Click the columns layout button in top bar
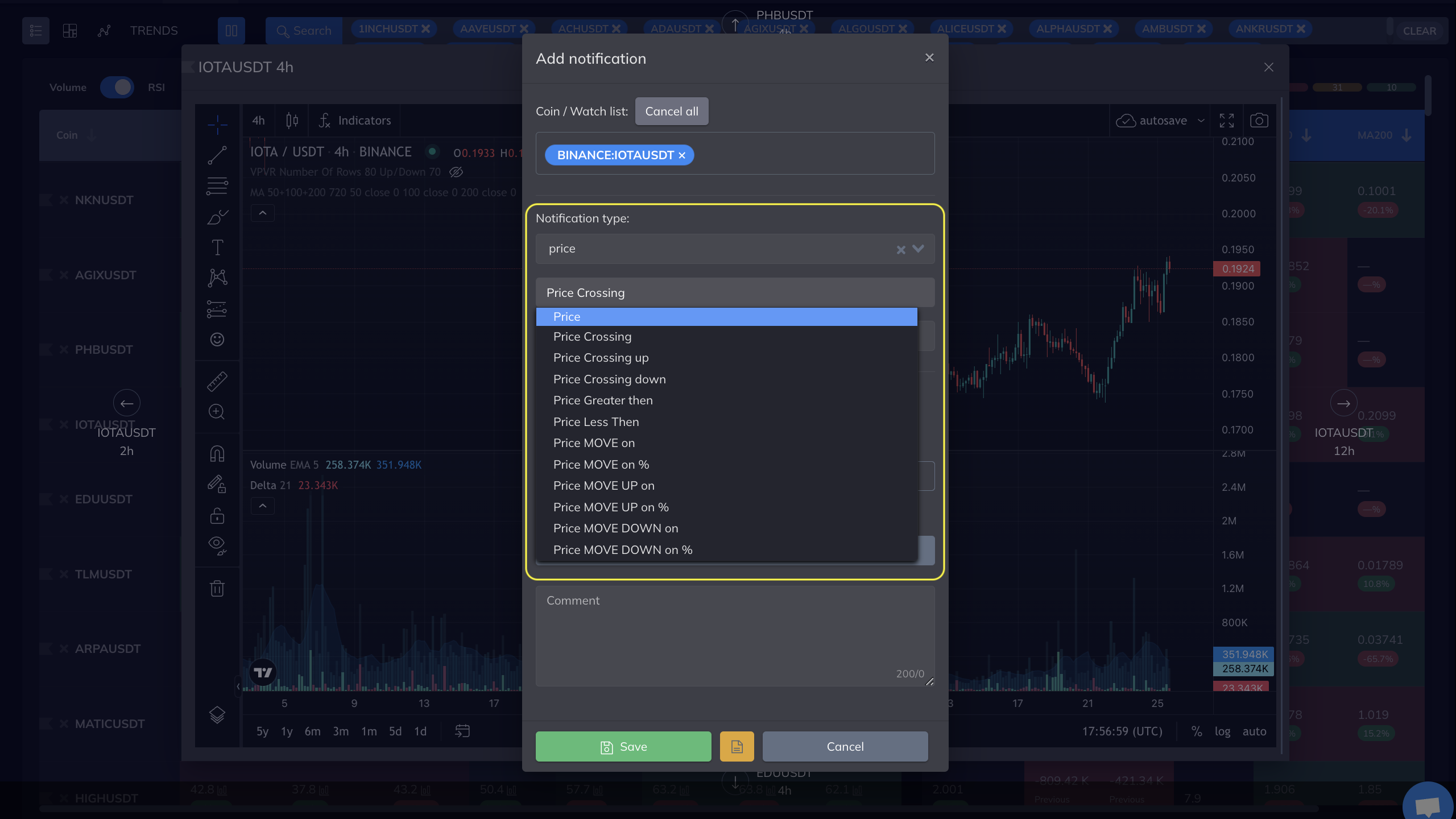This screenshot has width=1456, height=819. point(231,31)
